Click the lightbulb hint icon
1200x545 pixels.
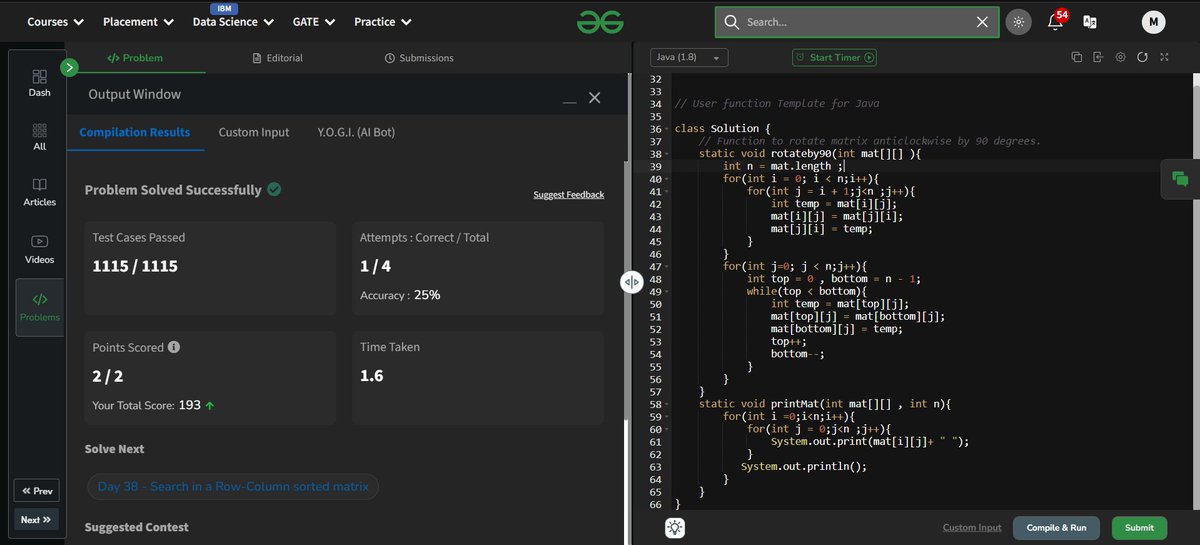[675, 528]
